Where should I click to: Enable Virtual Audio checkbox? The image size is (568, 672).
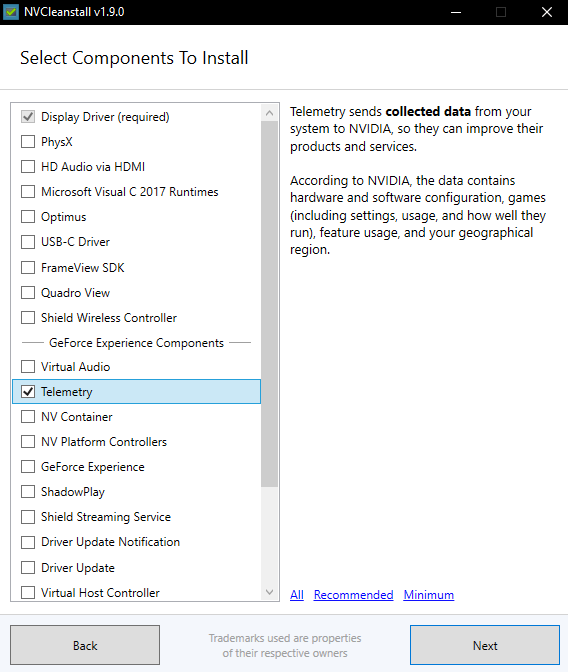click(x=28, y=366)
